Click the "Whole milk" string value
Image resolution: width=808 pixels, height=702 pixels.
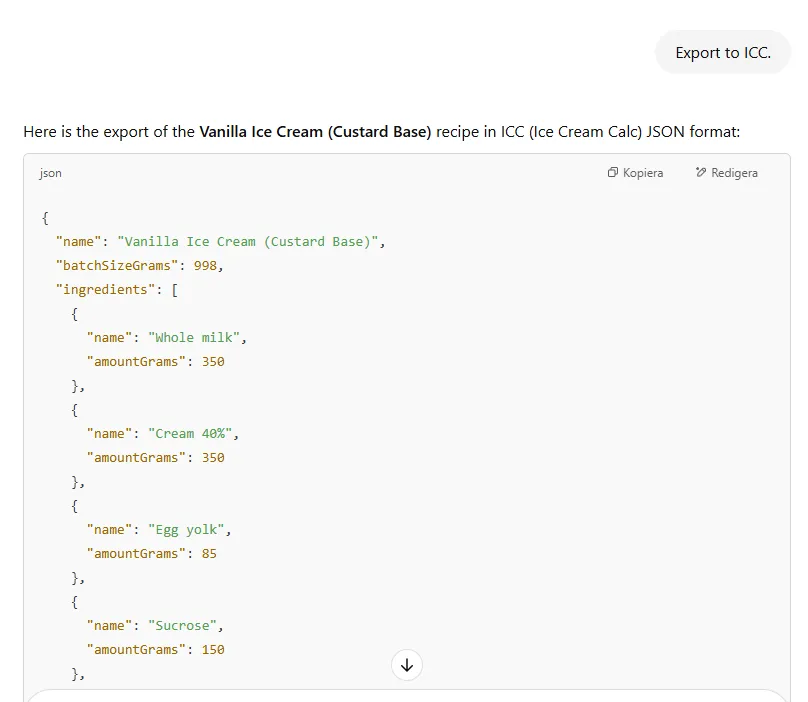coord(194,338)
